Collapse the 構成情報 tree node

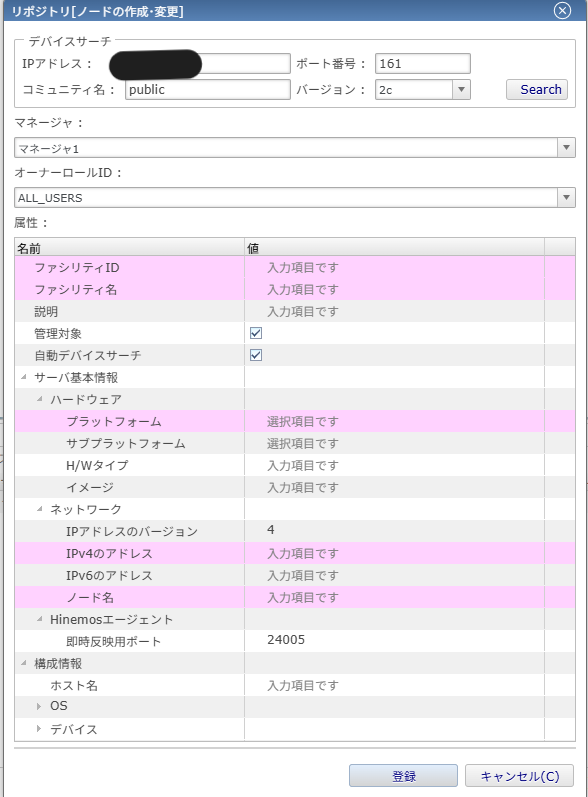23,663
